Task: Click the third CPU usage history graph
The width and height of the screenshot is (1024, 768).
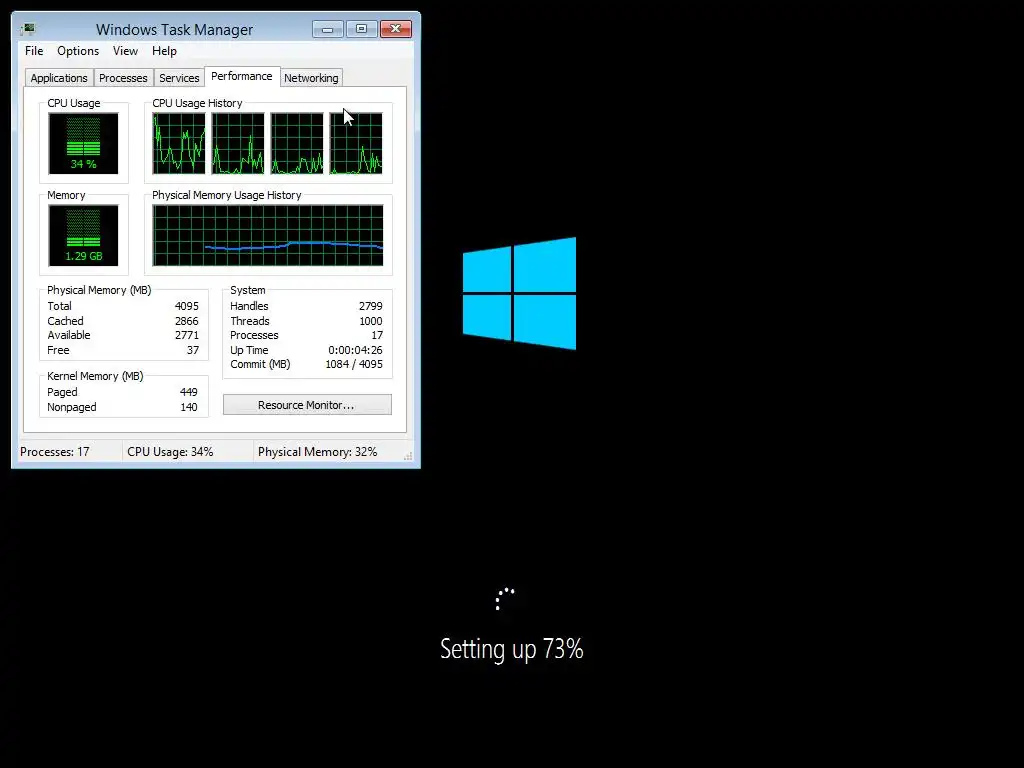Action: (296, 143)
